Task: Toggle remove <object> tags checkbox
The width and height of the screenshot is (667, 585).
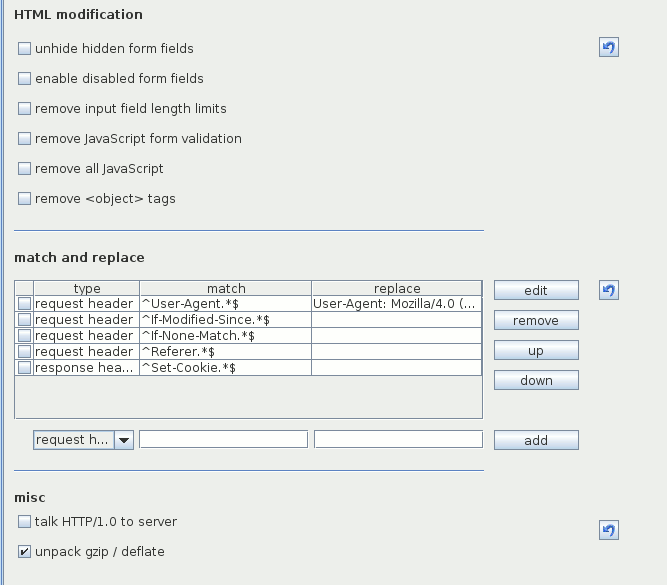Action: point(25,198)
